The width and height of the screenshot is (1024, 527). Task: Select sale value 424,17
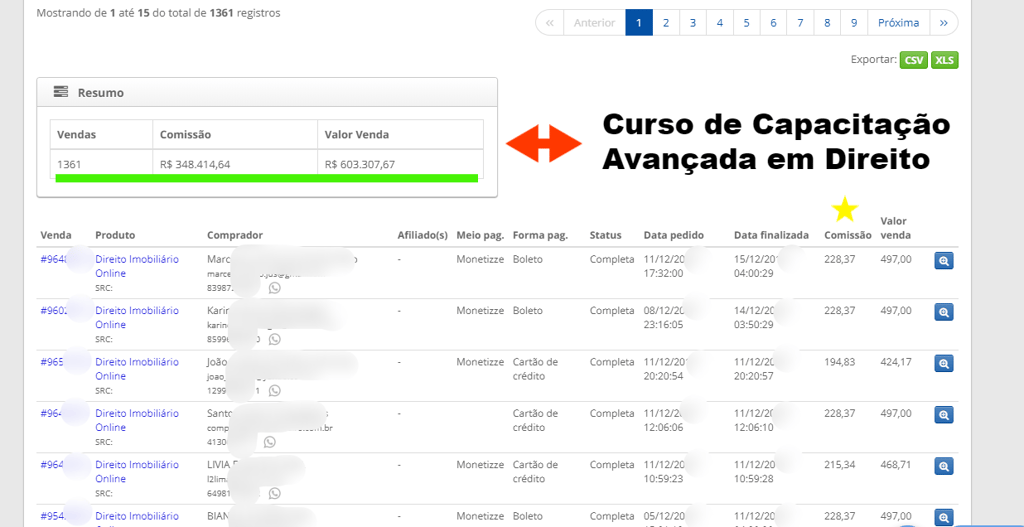coord(895,362)
